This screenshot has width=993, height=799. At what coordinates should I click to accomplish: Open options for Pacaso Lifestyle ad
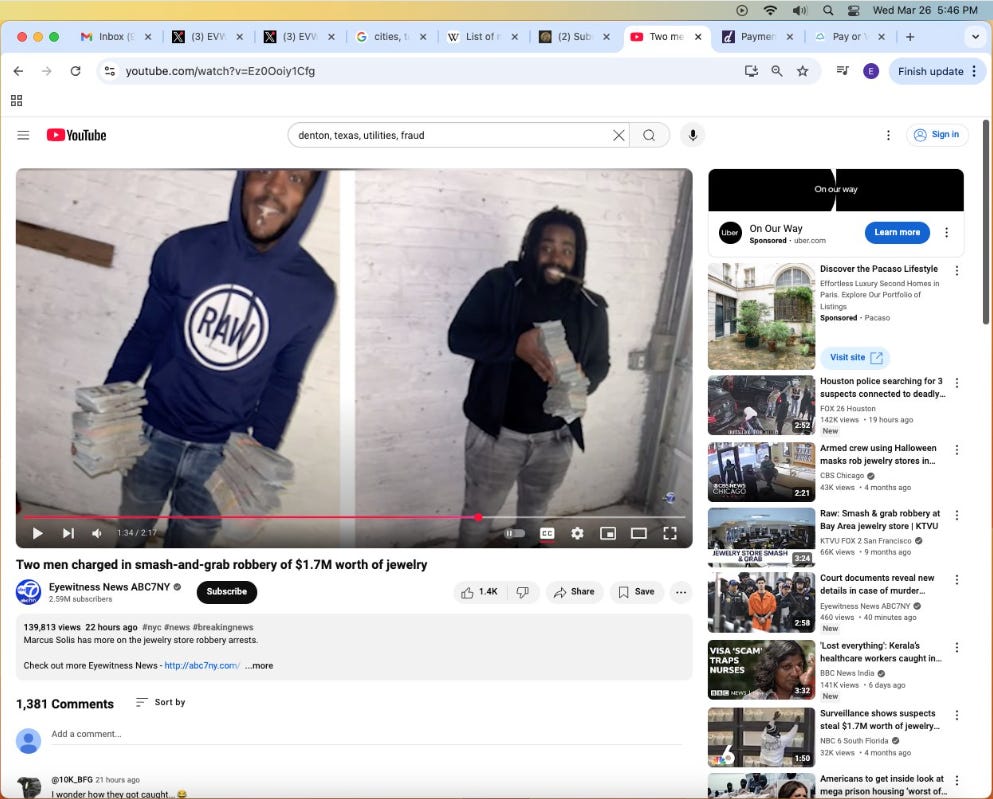pos(957,271)
